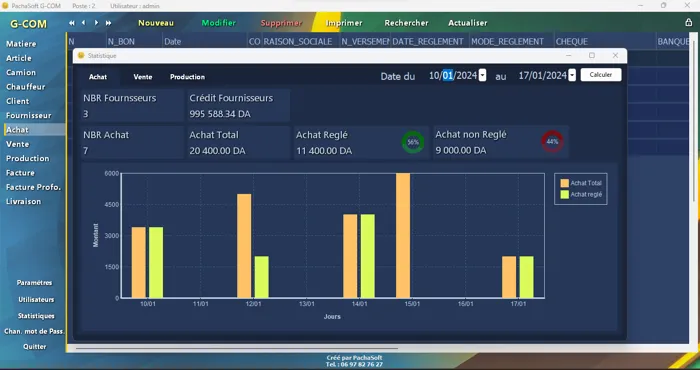Click Nouveau to create a record
The width and height of the screenshot is (700, 370).
(156, 23)
